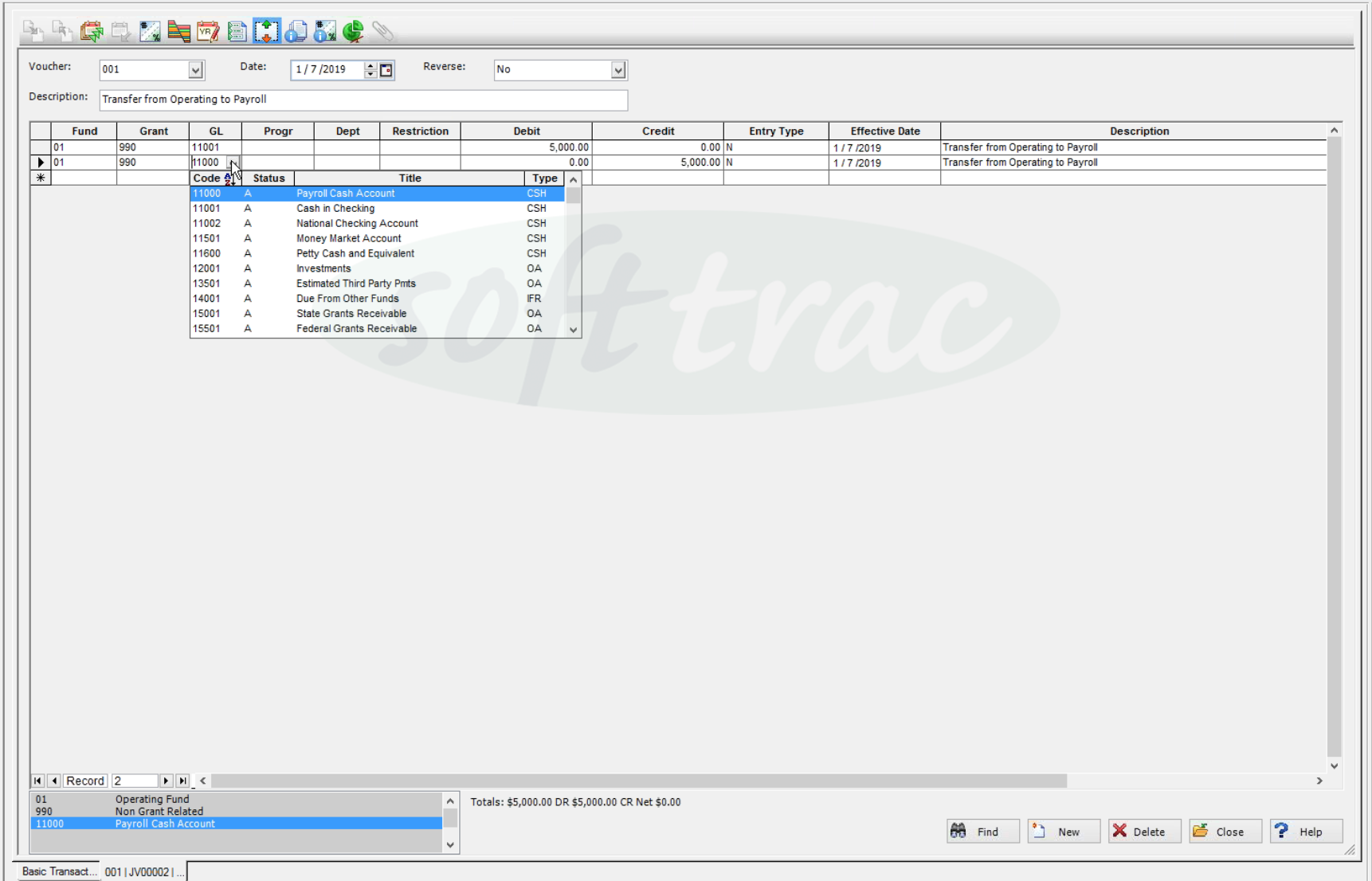Select 11001 Cash in Checking in the GL list
The height and width of the screenshot is (881, 1372).
378,209
